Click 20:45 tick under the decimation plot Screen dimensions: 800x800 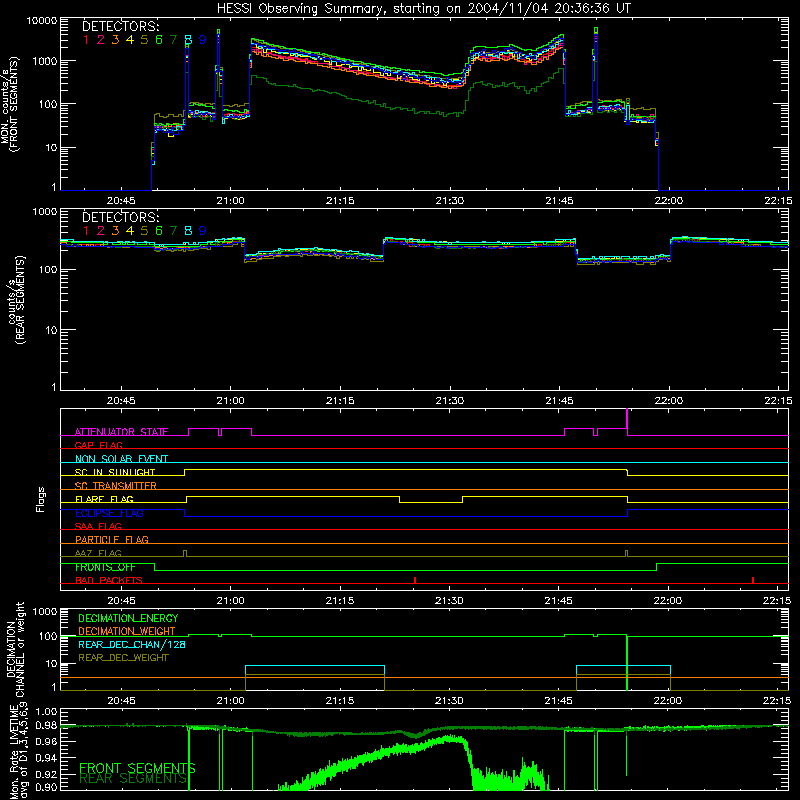coord(121,701)
